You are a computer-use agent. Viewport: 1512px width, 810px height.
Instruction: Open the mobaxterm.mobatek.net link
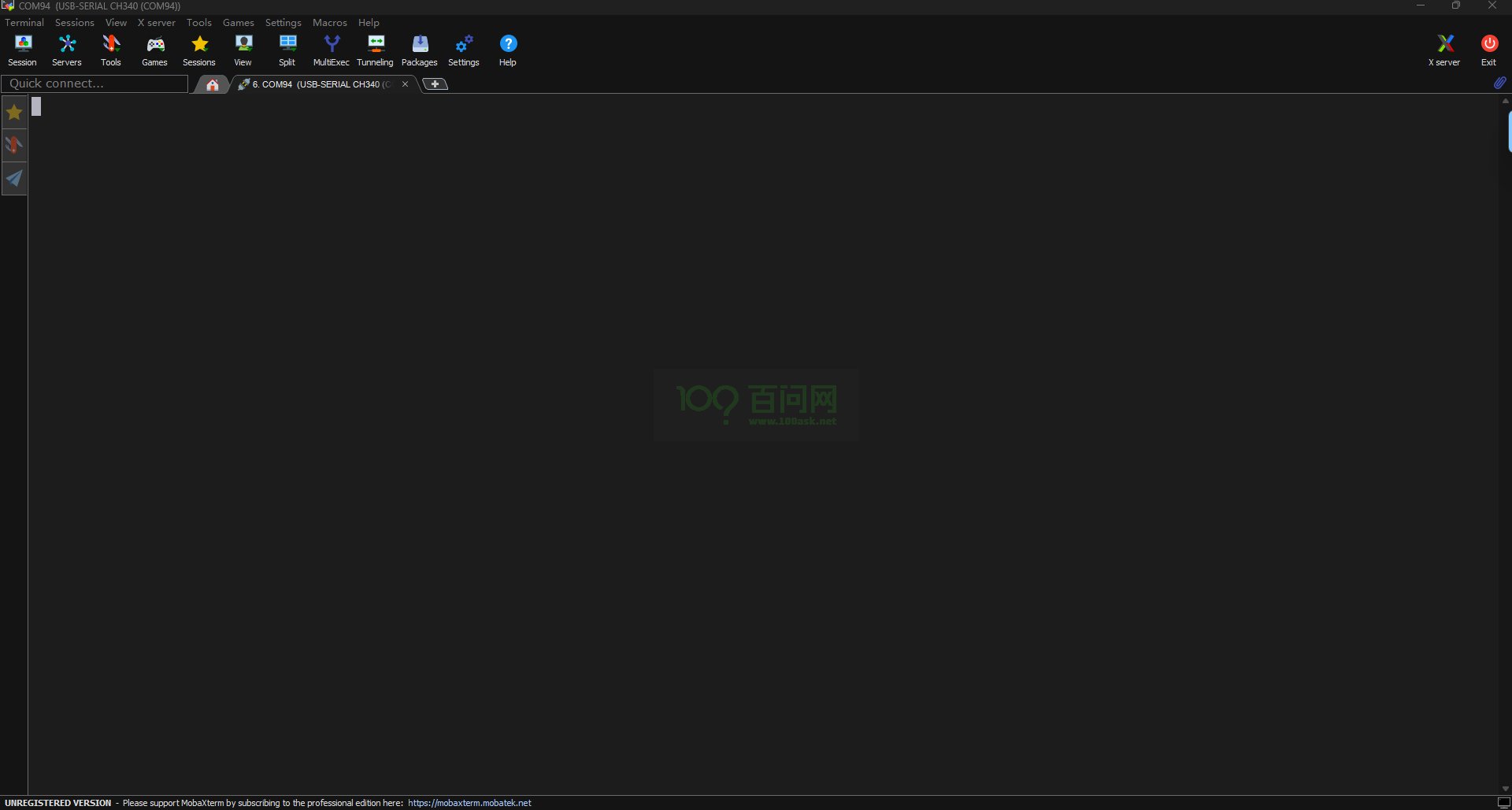(469, 803)
